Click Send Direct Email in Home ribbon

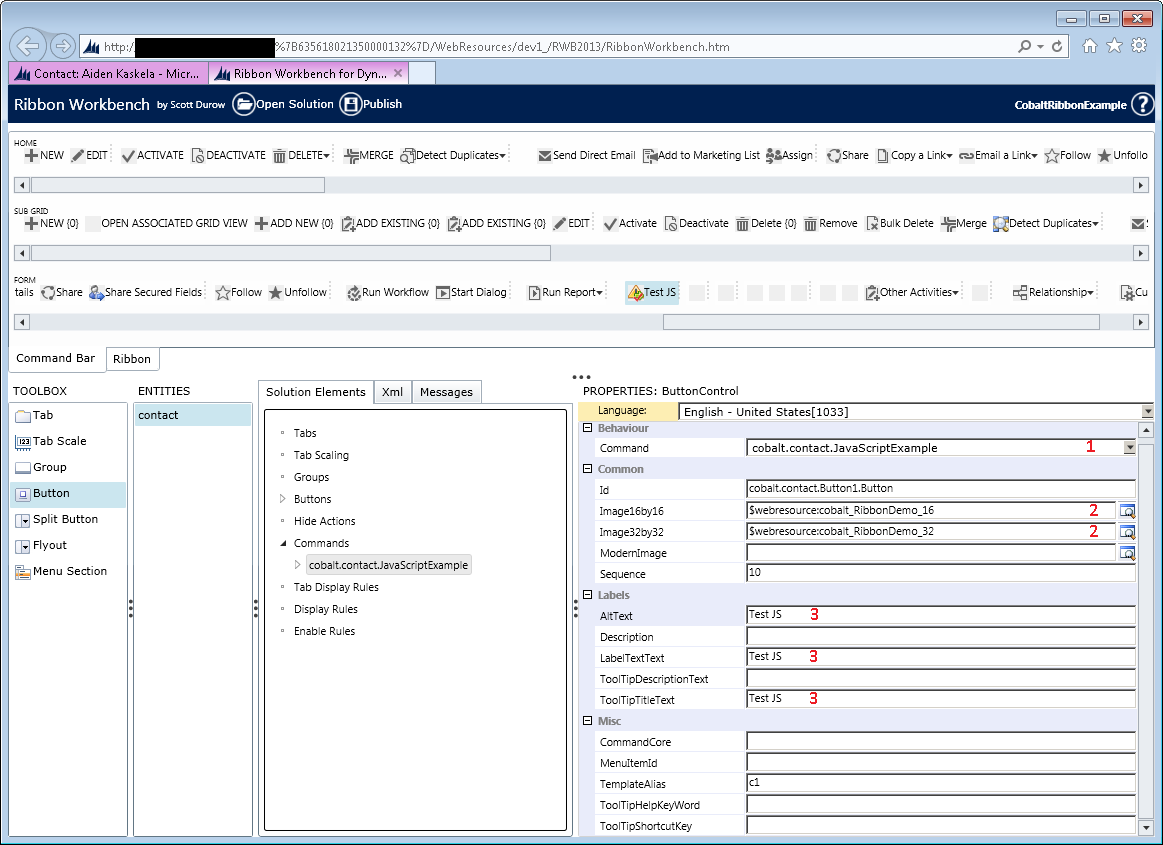click(x=586, y=156)
